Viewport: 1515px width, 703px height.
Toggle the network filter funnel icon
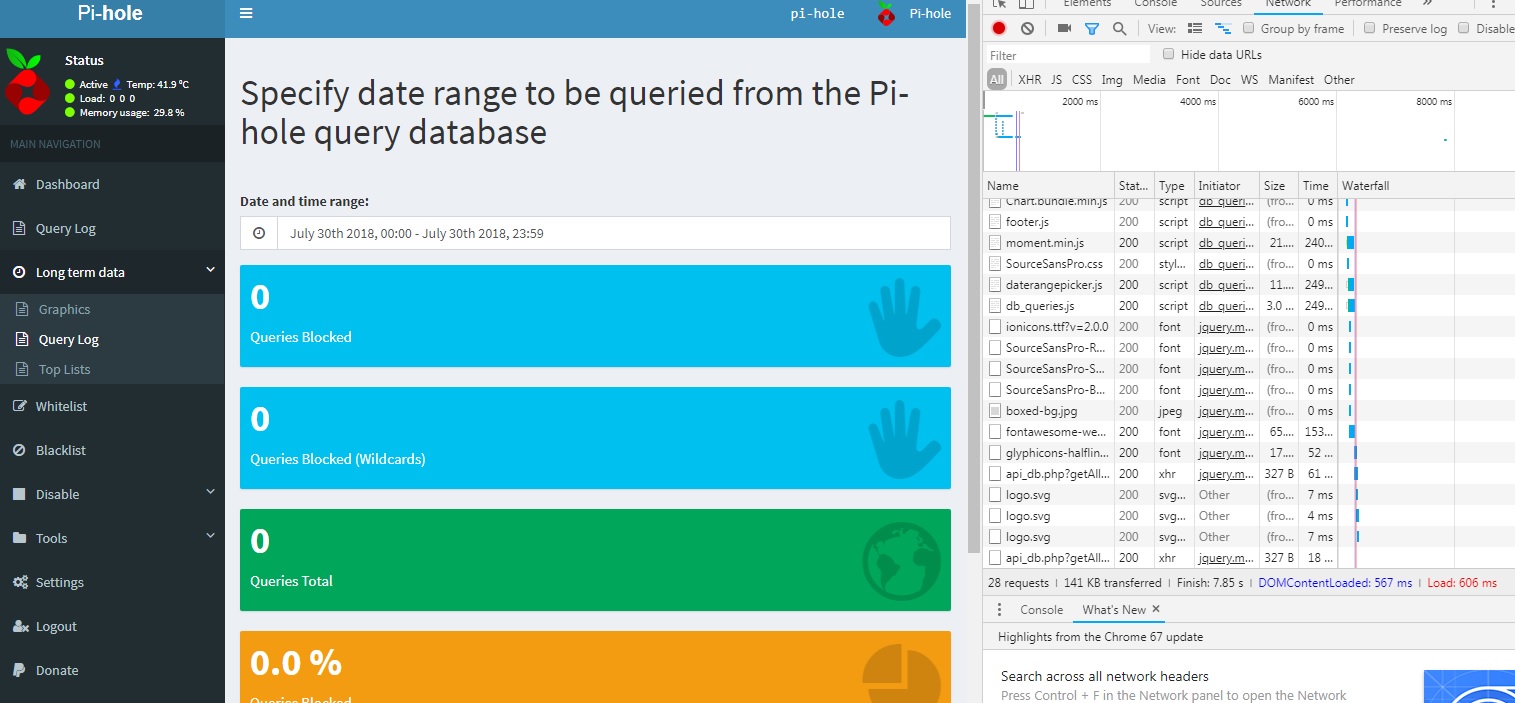coord(1092,29)
